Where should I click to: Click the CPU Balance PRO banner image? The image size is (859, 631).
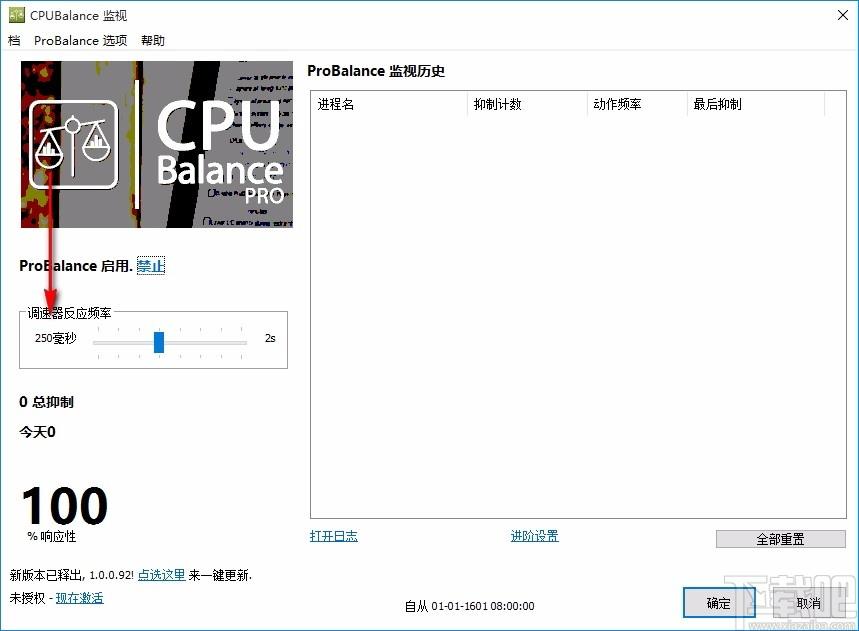point(157,144)
